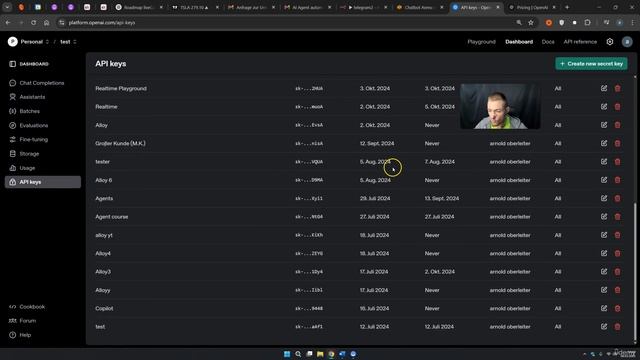
Task: Edit the Alloy4 API key
Action: pyautogui.click(x=604, y=253)
